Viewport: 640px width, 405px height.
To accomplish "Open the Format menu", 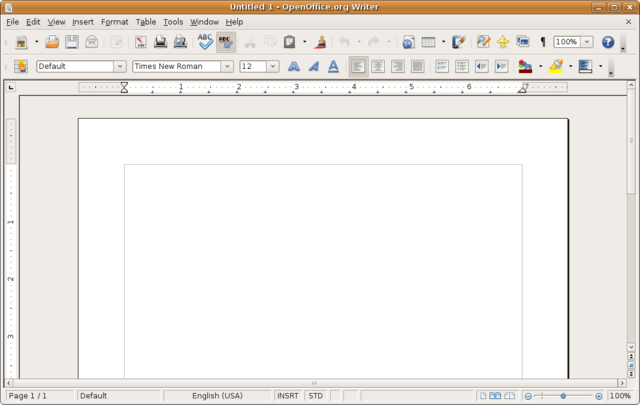I will pos(114,21).
